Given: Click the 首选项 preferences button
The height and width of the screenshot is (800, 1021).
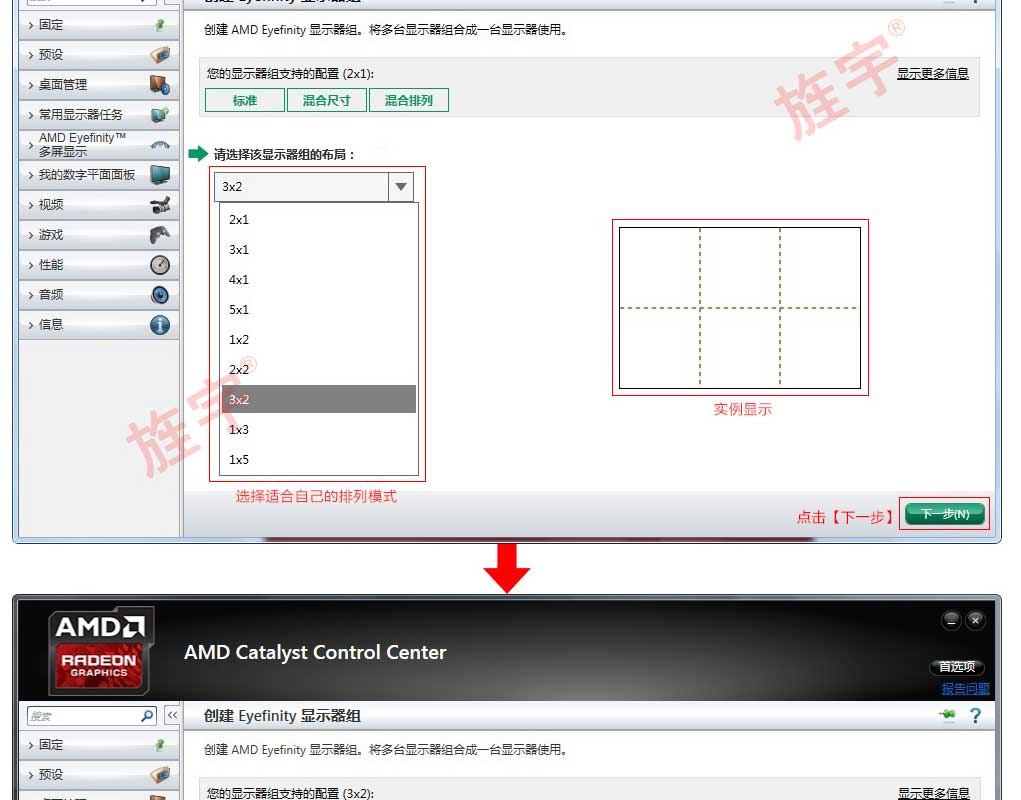Looking at the screenshot, I should click(x=957, y=667).
